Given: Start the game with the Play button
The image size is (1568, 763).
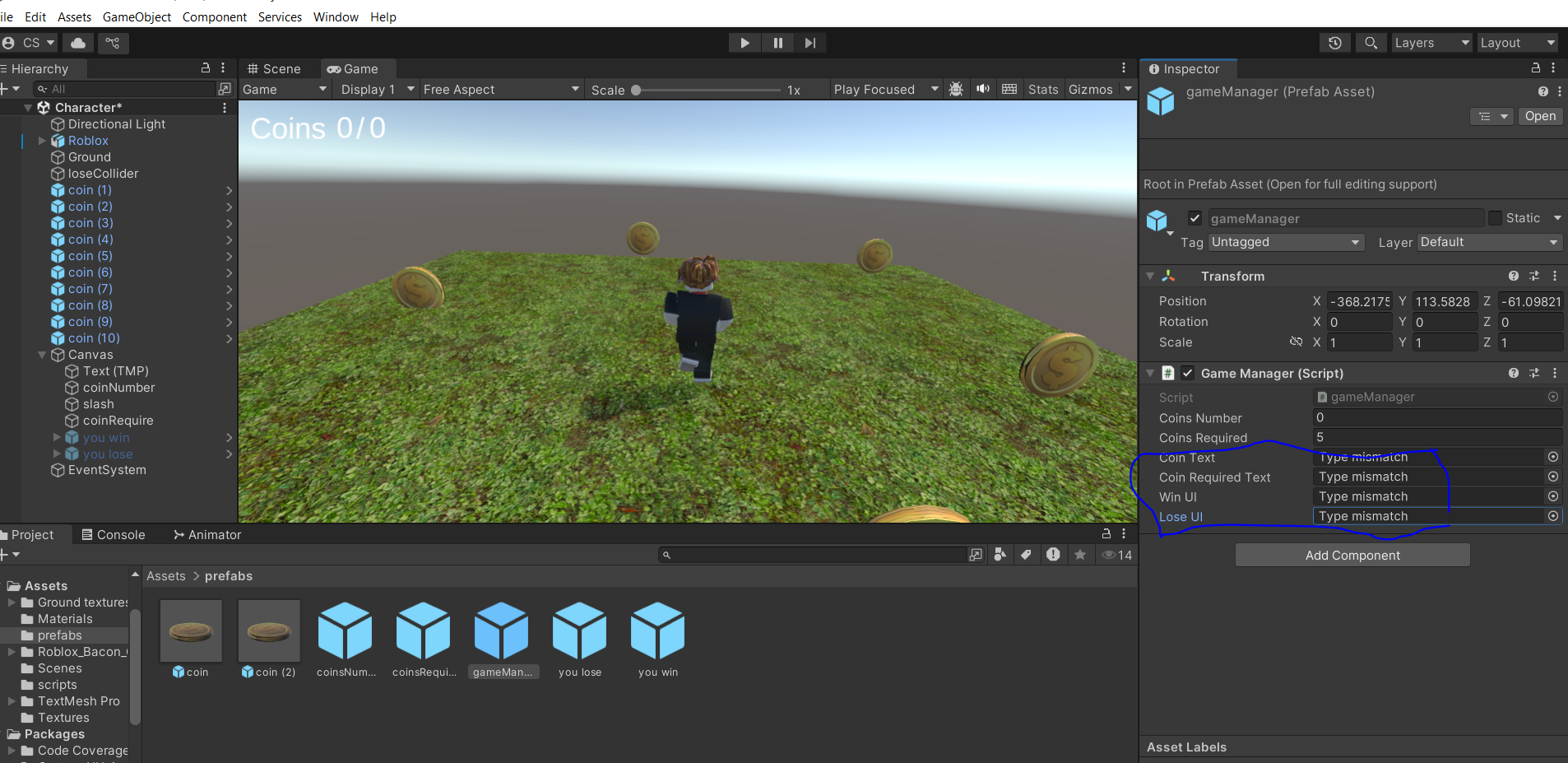Looking at the screenshot, I should [x=745, y=43].
